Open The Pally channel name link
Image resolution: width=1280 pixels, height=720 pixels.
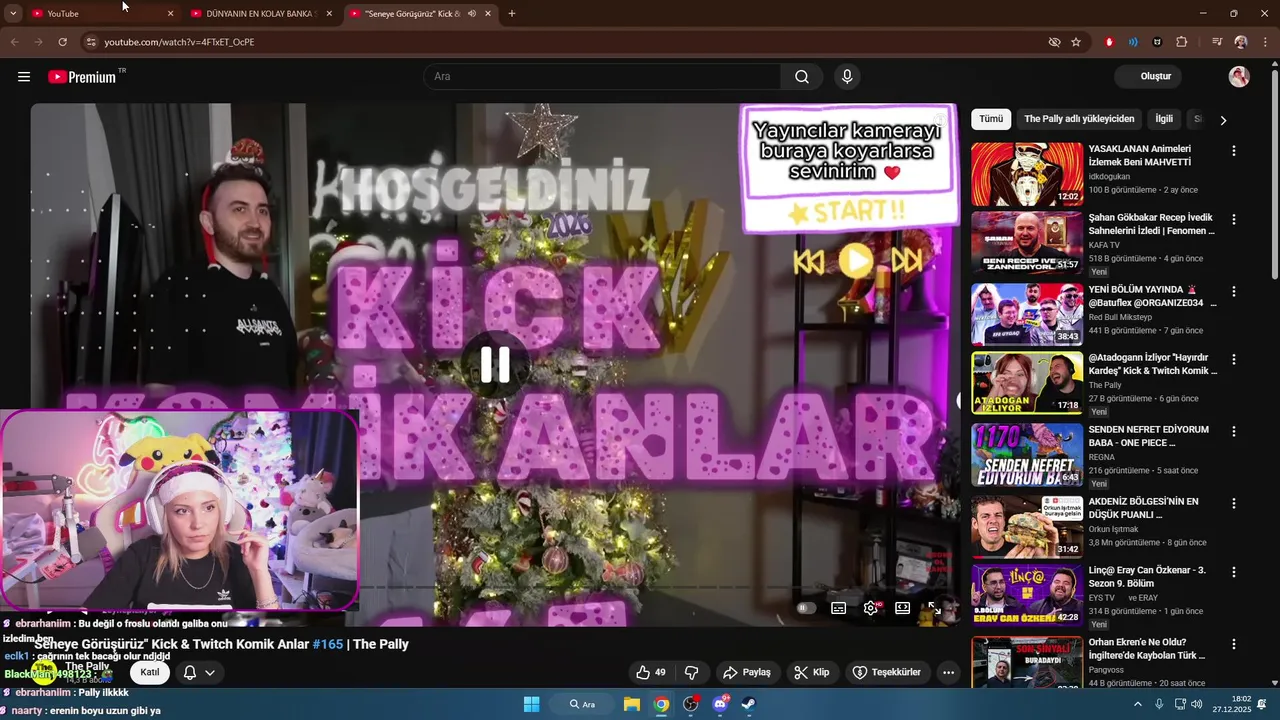coord(87,666)
